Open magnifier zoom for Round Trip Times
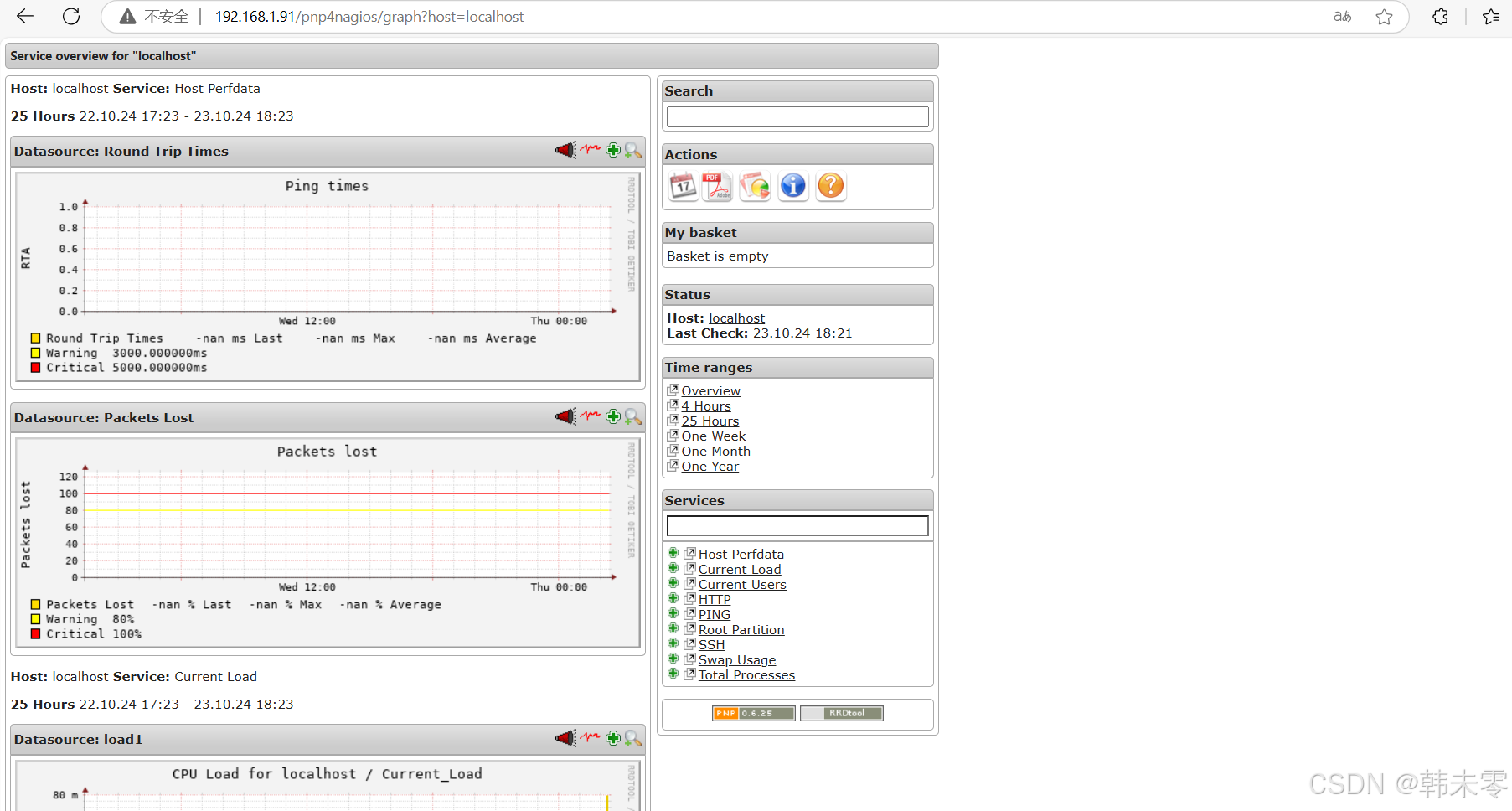The width and height of the screenshot is (1512, 811). tap(632, 150)
